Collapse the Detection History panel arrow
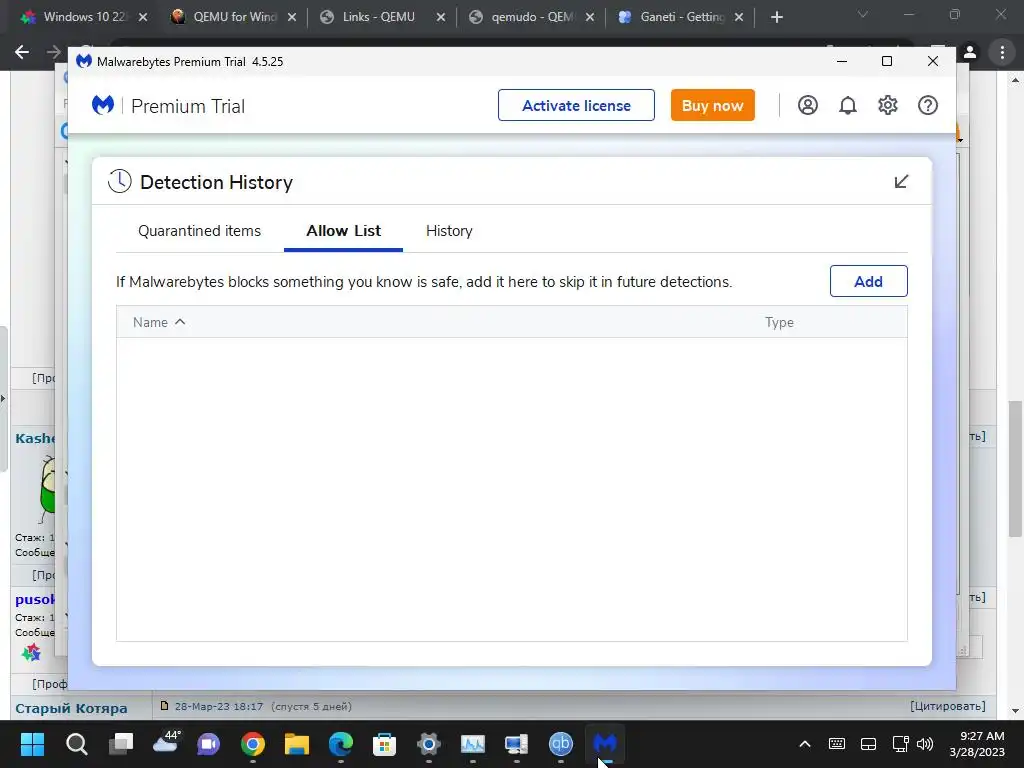Viewport: 1024px width, 768px height. (901, 182)
